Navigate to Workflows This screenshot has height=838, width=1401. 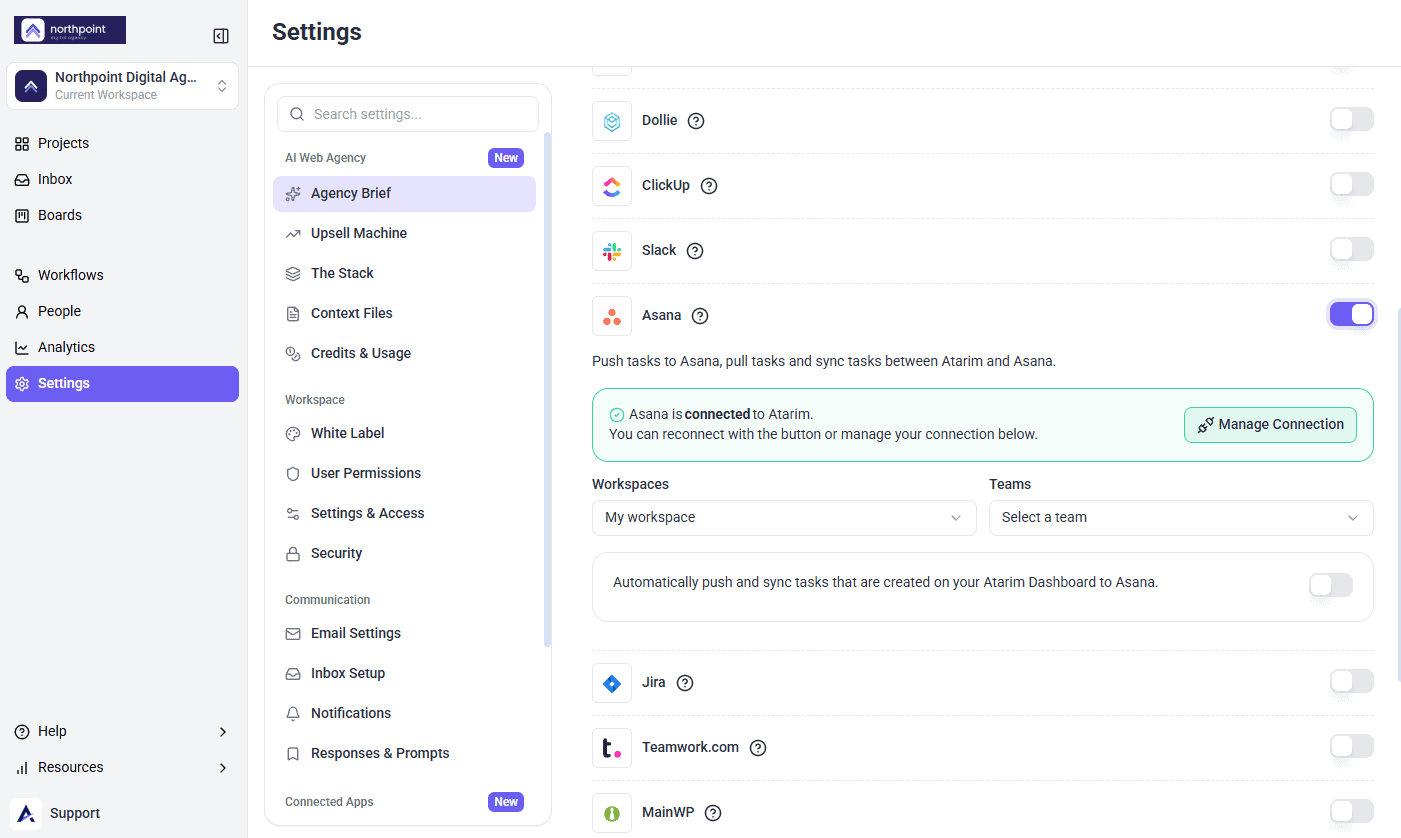click(122, 275)
